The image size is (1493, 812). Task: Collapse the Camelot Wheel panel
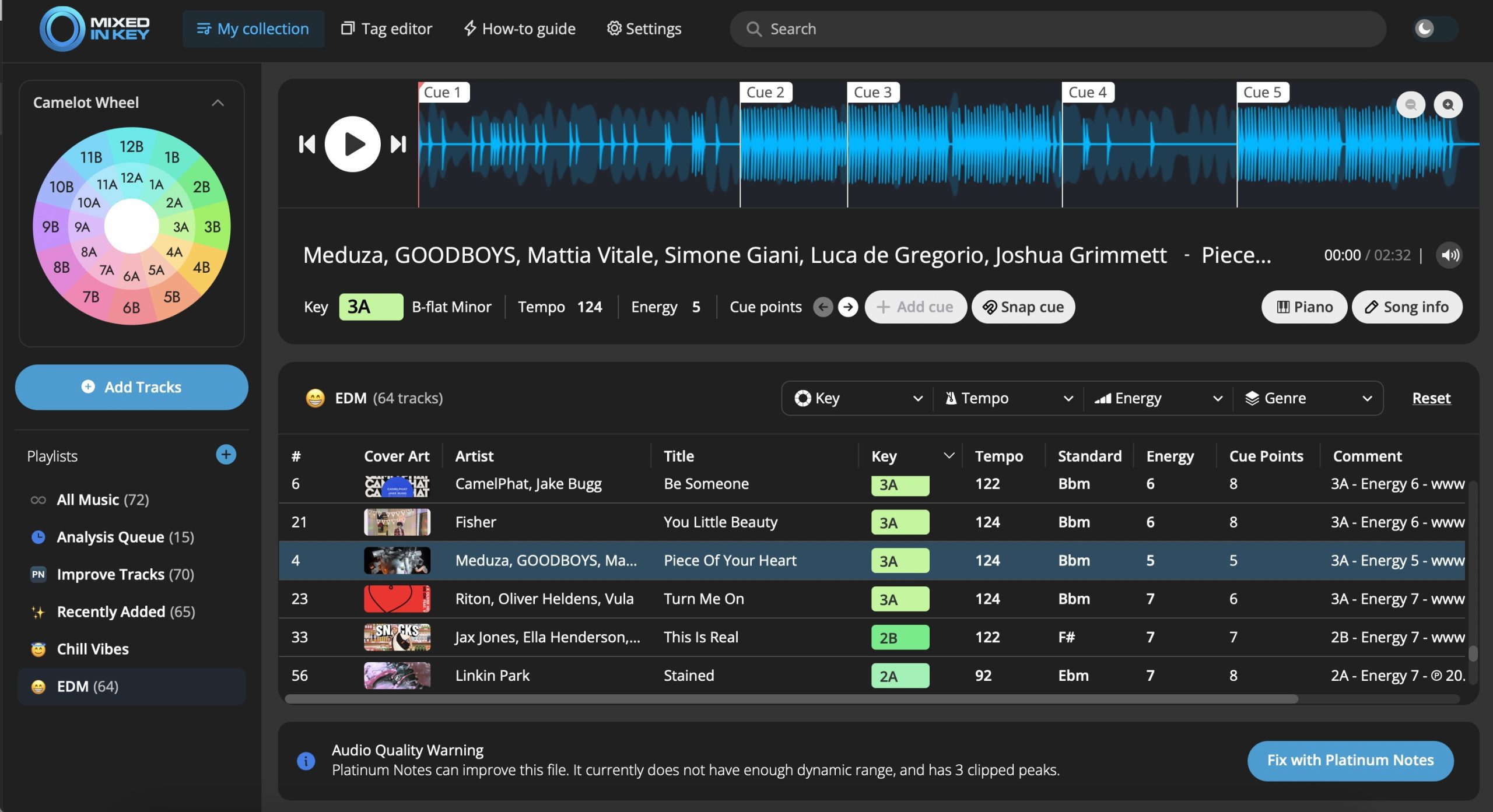218,103
